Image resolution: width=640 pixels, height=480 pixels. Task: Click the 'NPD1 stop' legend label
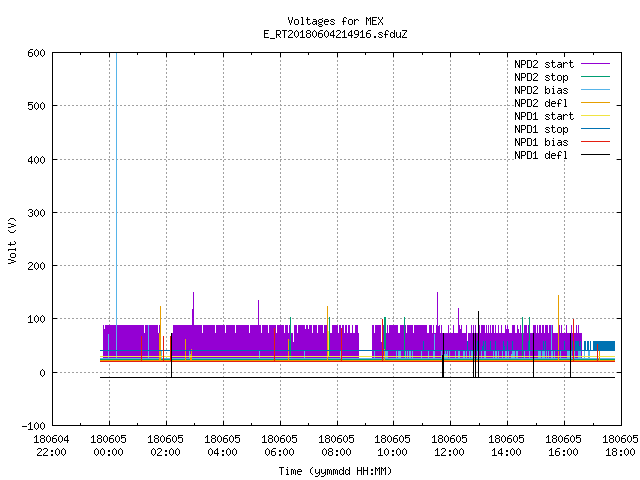coord(541,129)
